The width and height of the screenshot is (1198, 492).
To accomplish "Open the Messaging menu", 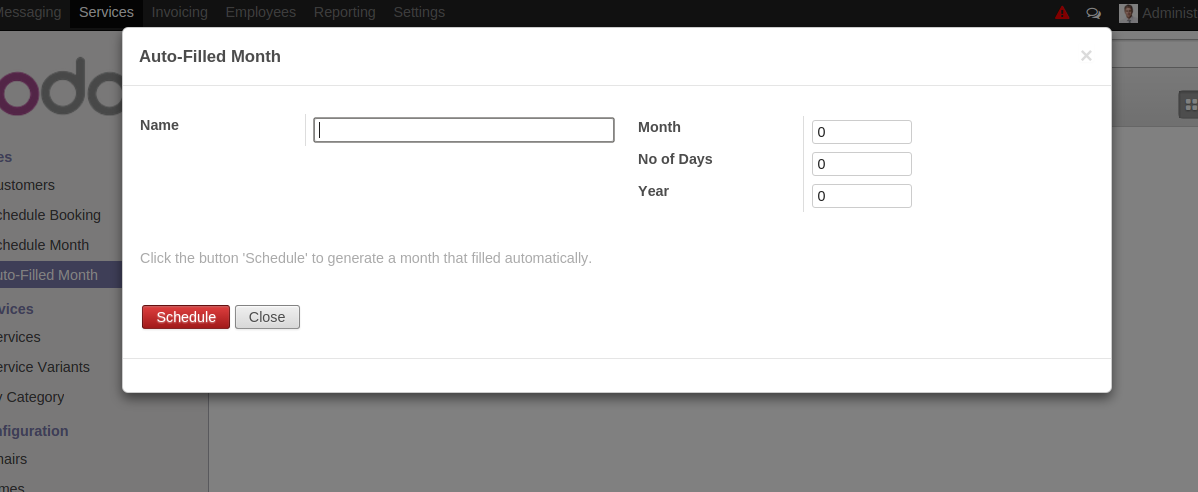I will [31, 12].
